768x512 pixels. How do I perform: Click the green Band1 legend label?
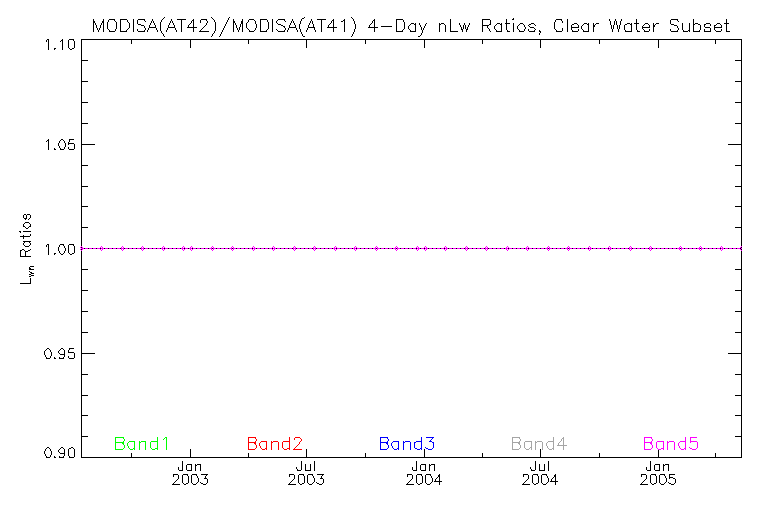142,444
